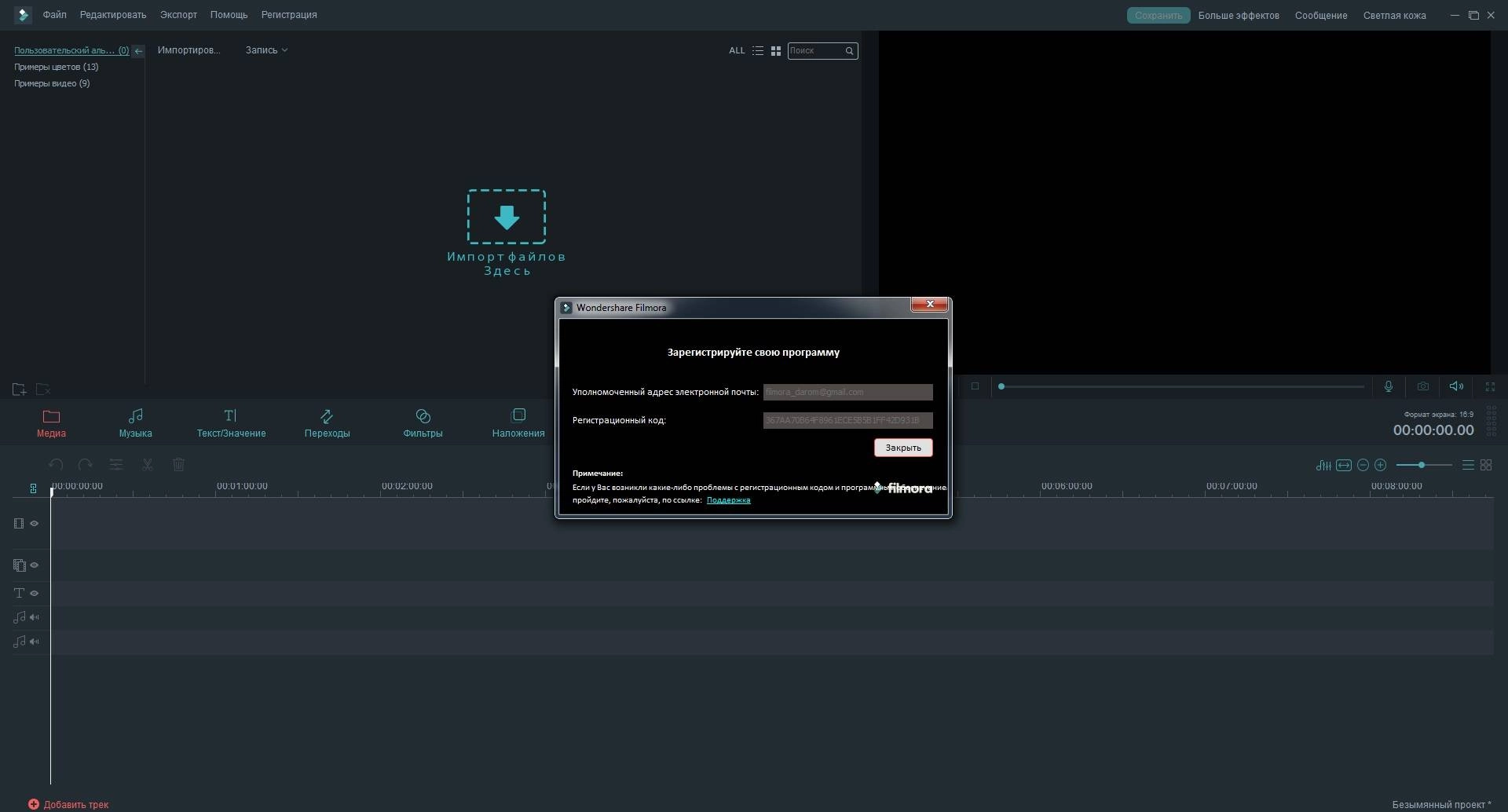The image size is (1508, 812).
Task: Select Примеры видео (9) album
Action: tap(52, 83)
